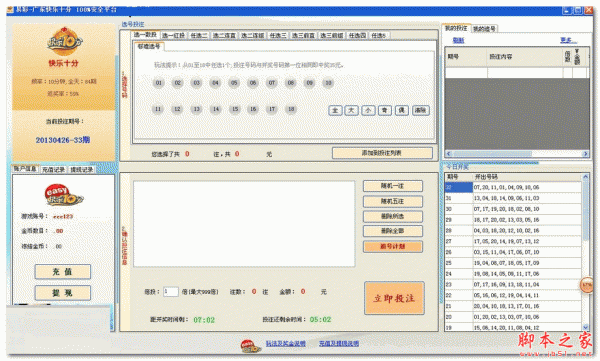The height and width of the screenshot is (361, 600).
Task: Open the 提现记录 tab
Action: coord(82,170)
